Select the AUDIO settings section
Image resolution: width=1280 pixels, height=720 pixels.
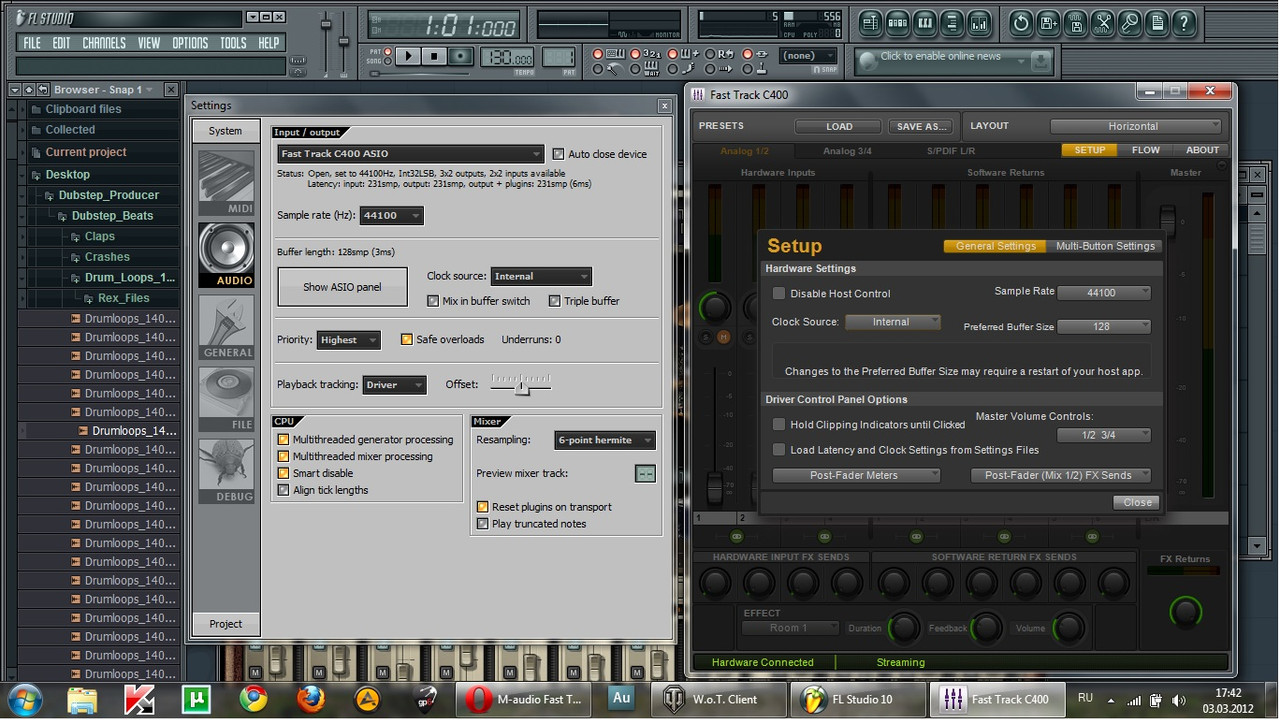pyautogui.click(x=226, y=255)
